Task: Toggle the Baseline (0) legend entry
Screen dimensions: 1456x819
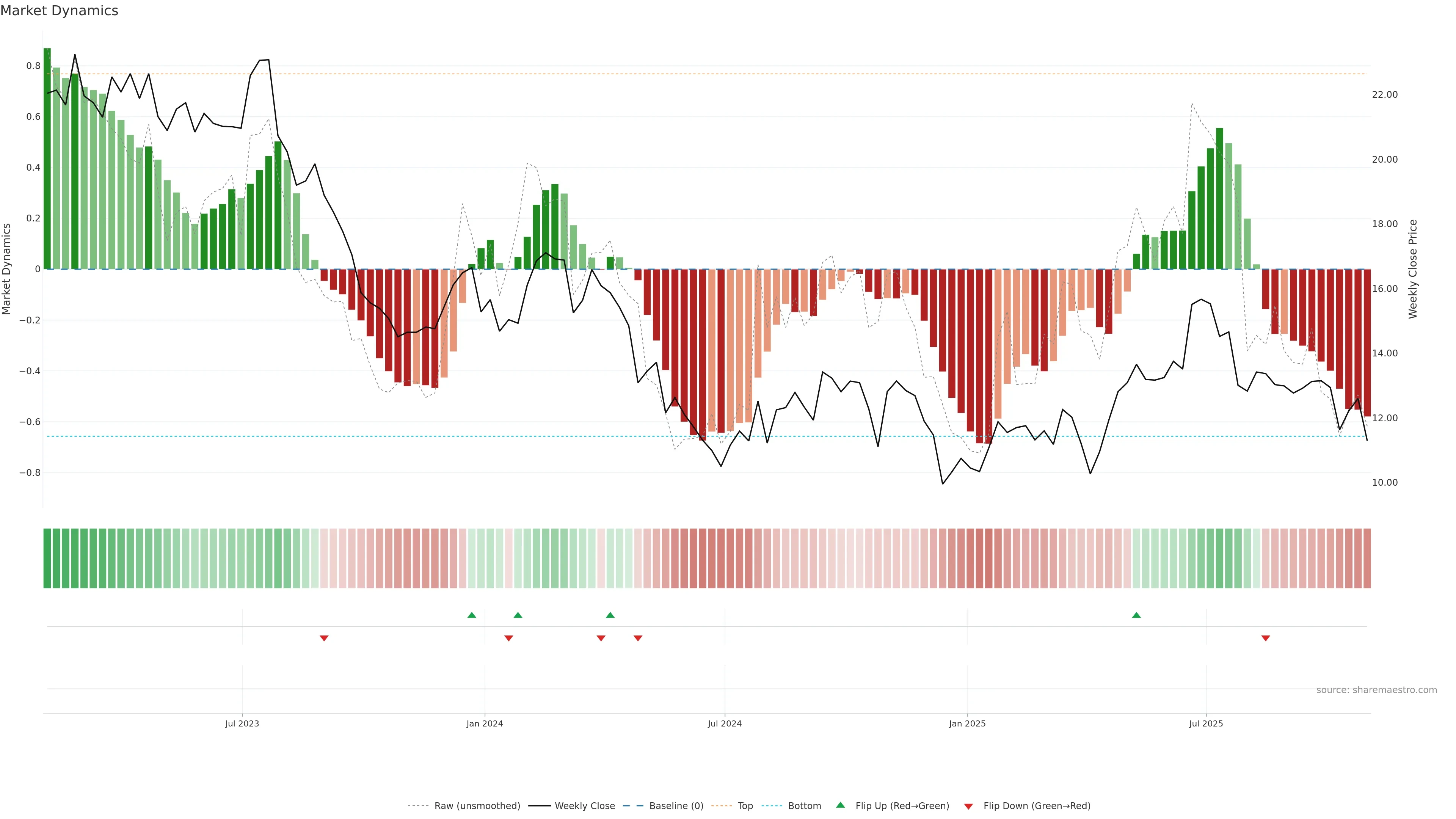Action: click(676, 806)
